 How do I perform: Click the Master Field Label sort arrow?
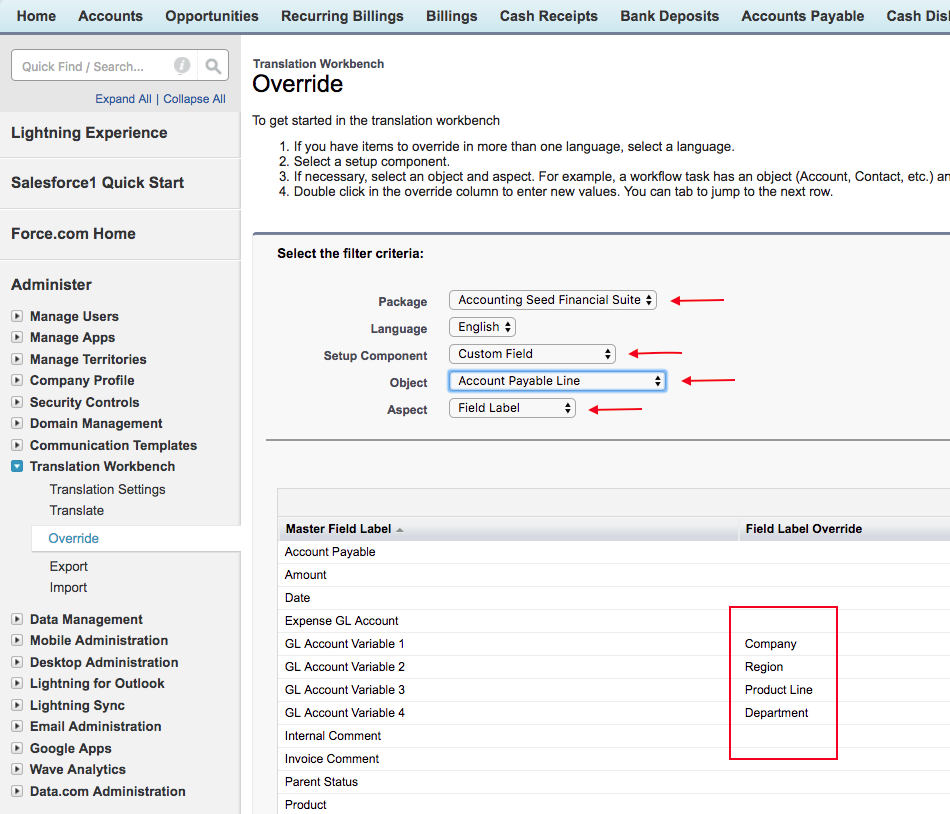coord(400,530)
